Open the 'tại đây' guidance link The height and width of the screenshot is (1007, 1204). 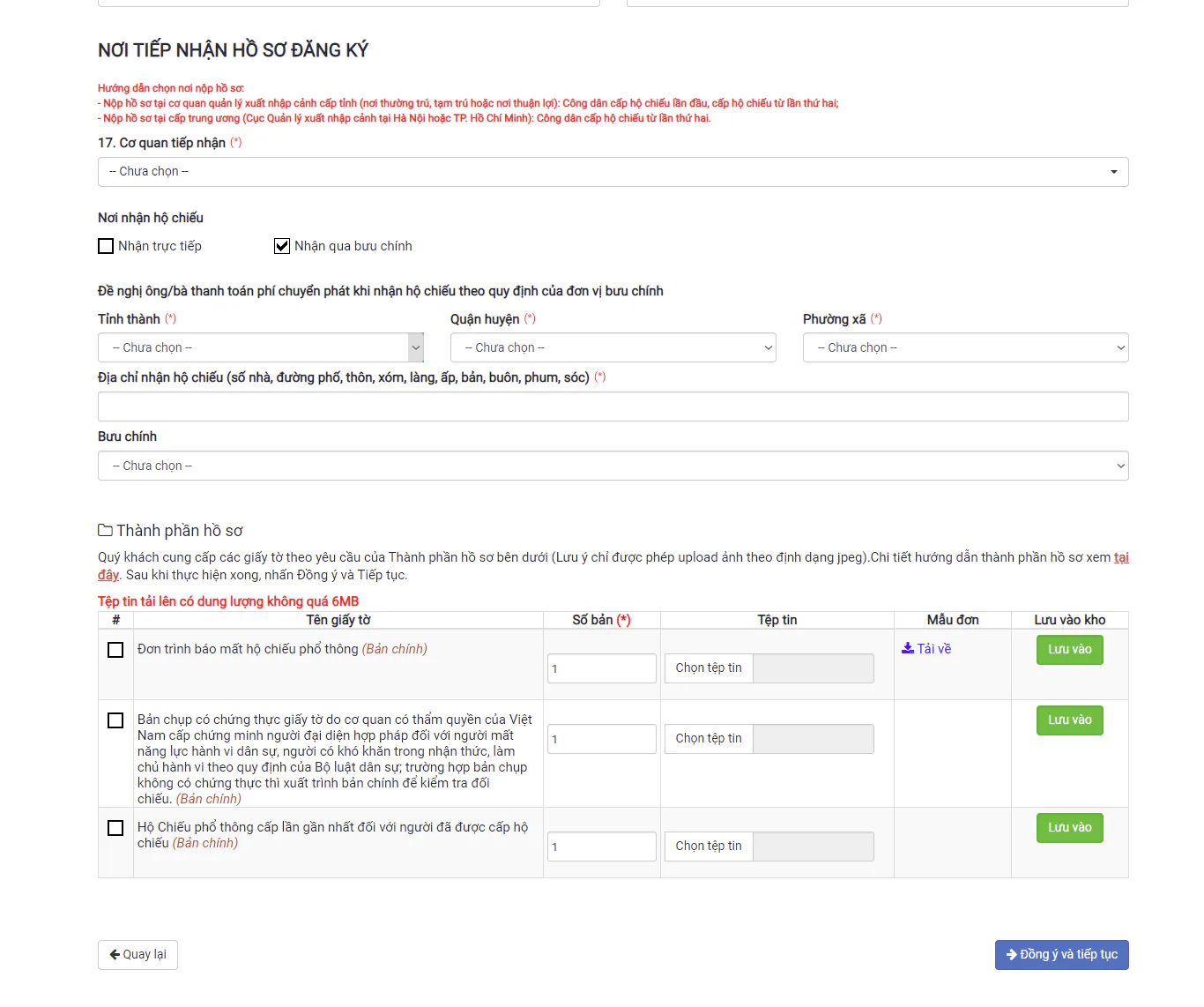click(1121, 557)
